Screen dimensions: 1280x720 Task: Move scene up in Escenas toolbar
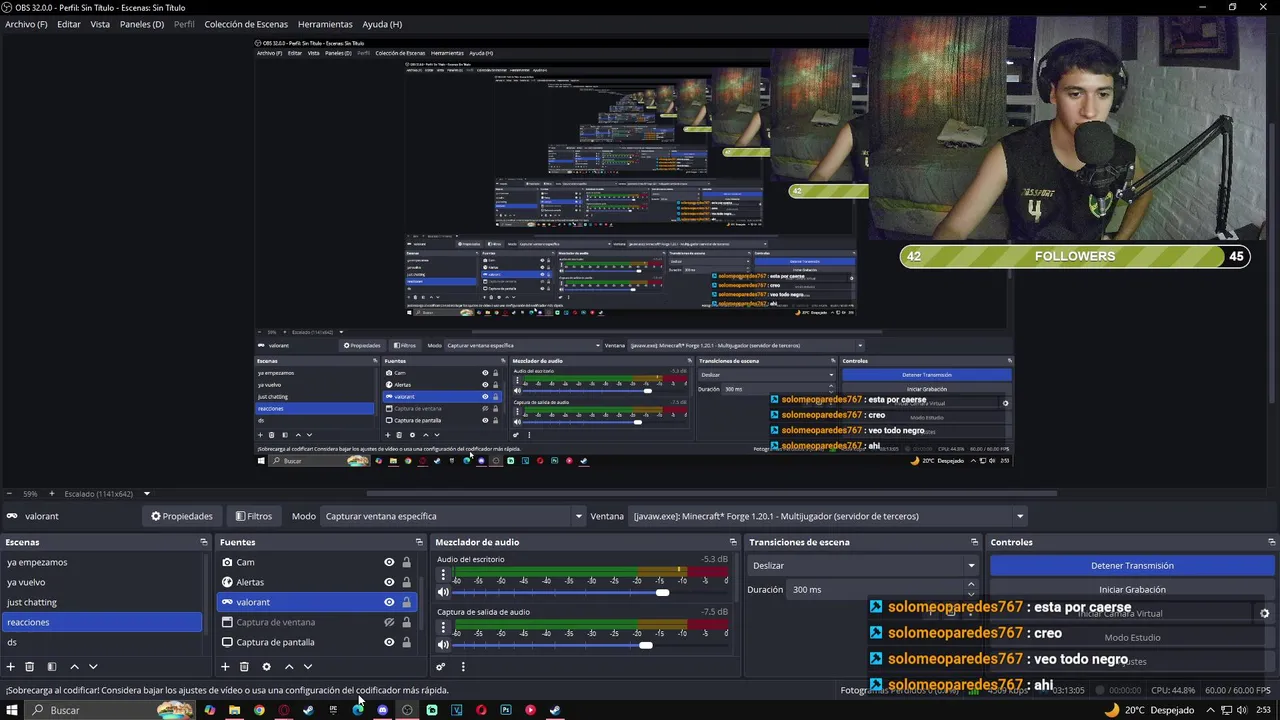(x=74, y=667)
